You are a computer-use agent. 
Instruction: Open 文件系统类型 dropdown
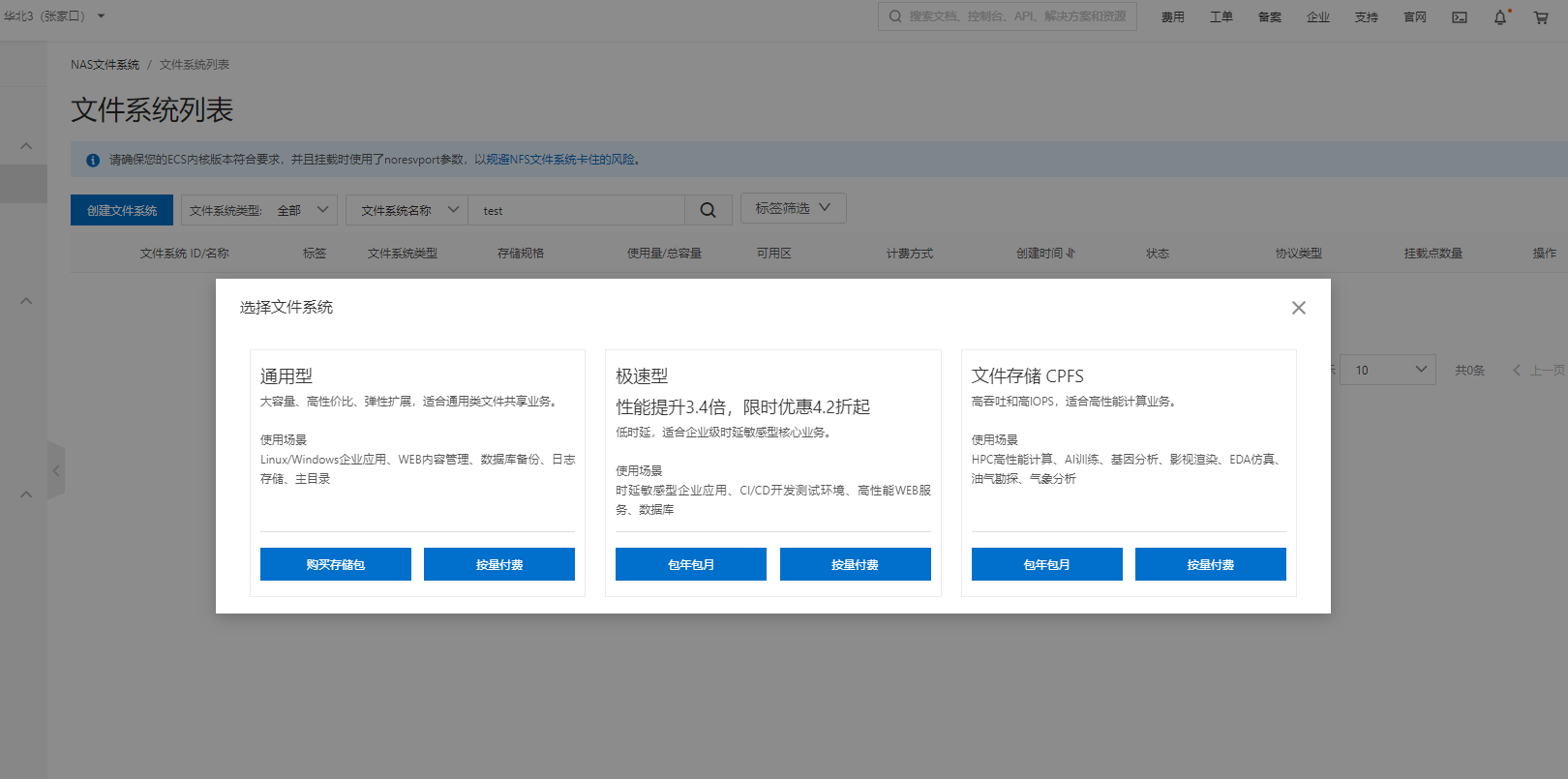[x=259, y=210]
